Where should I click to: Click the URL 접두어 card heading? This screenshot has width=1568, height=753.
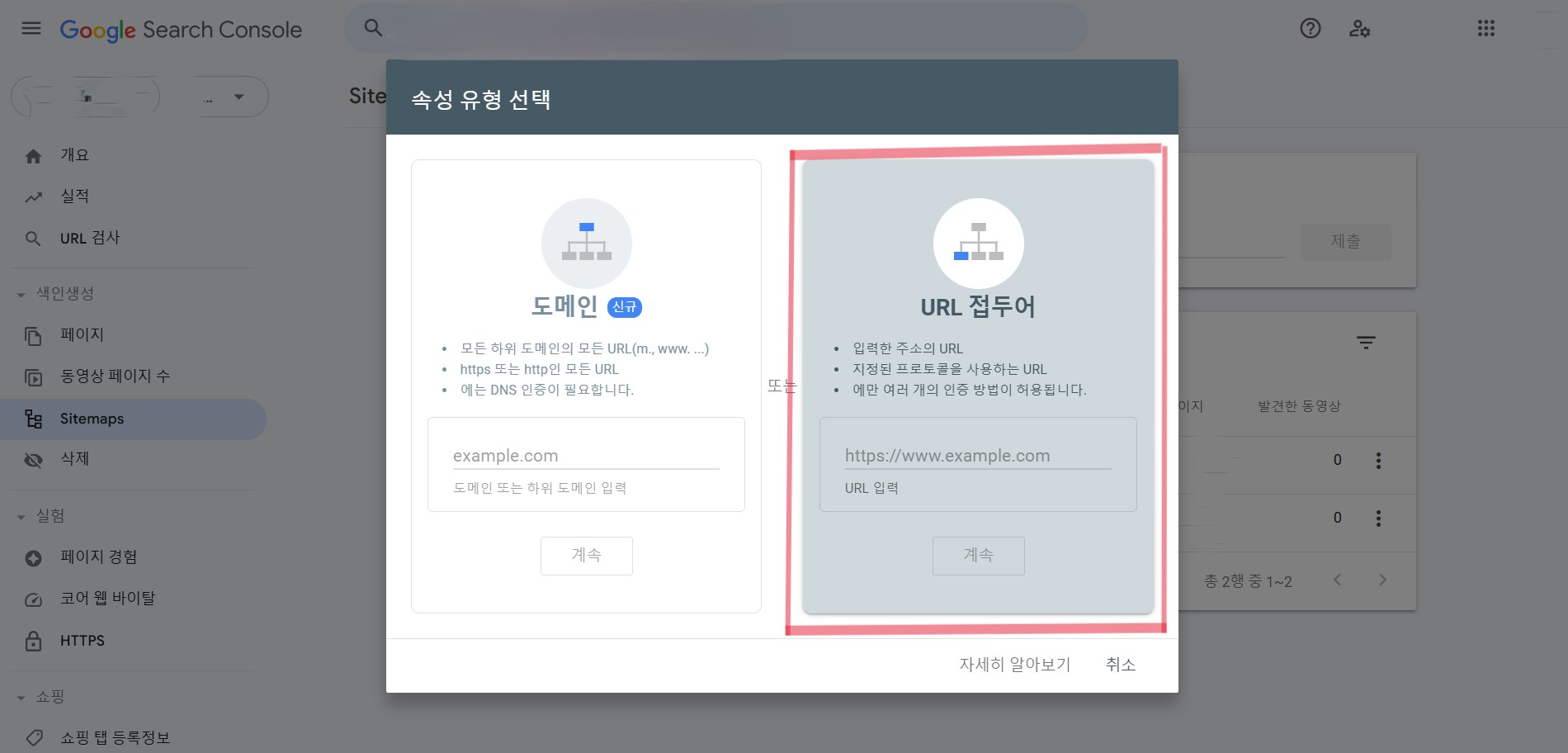(x=978, y=307)
